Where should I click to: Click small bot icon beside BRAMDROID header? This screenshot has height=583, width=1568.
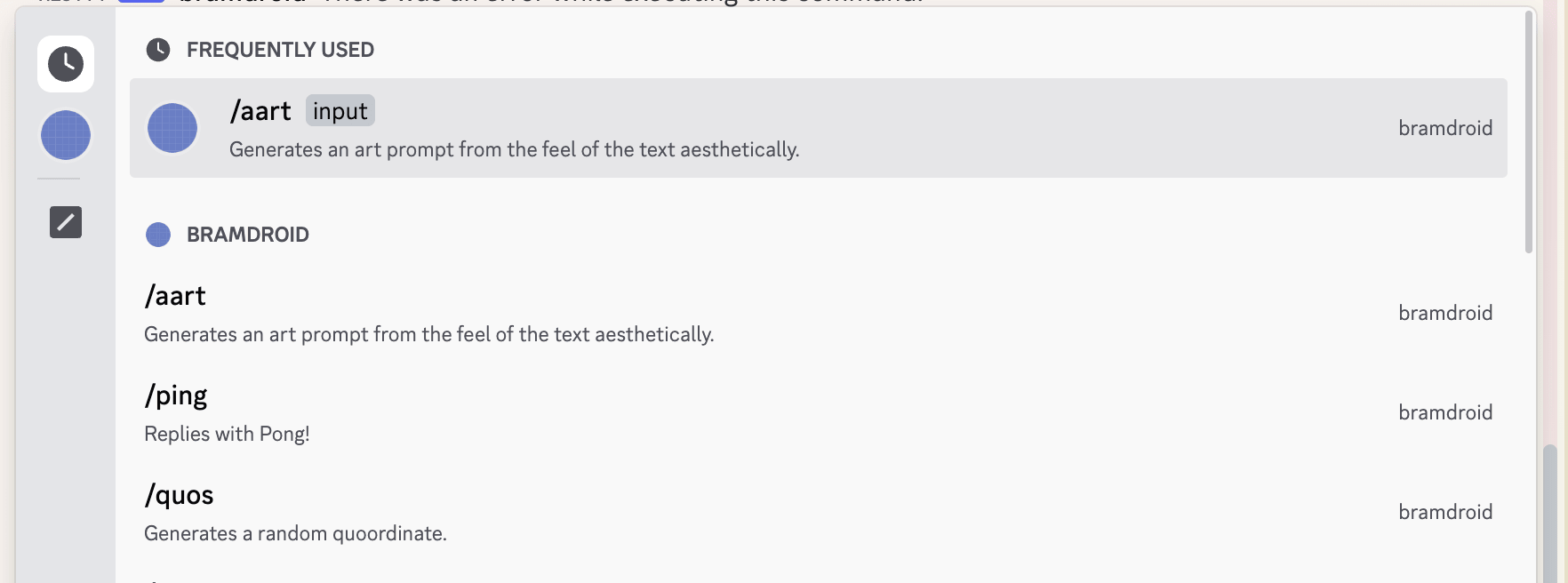(x=158, y=235)
